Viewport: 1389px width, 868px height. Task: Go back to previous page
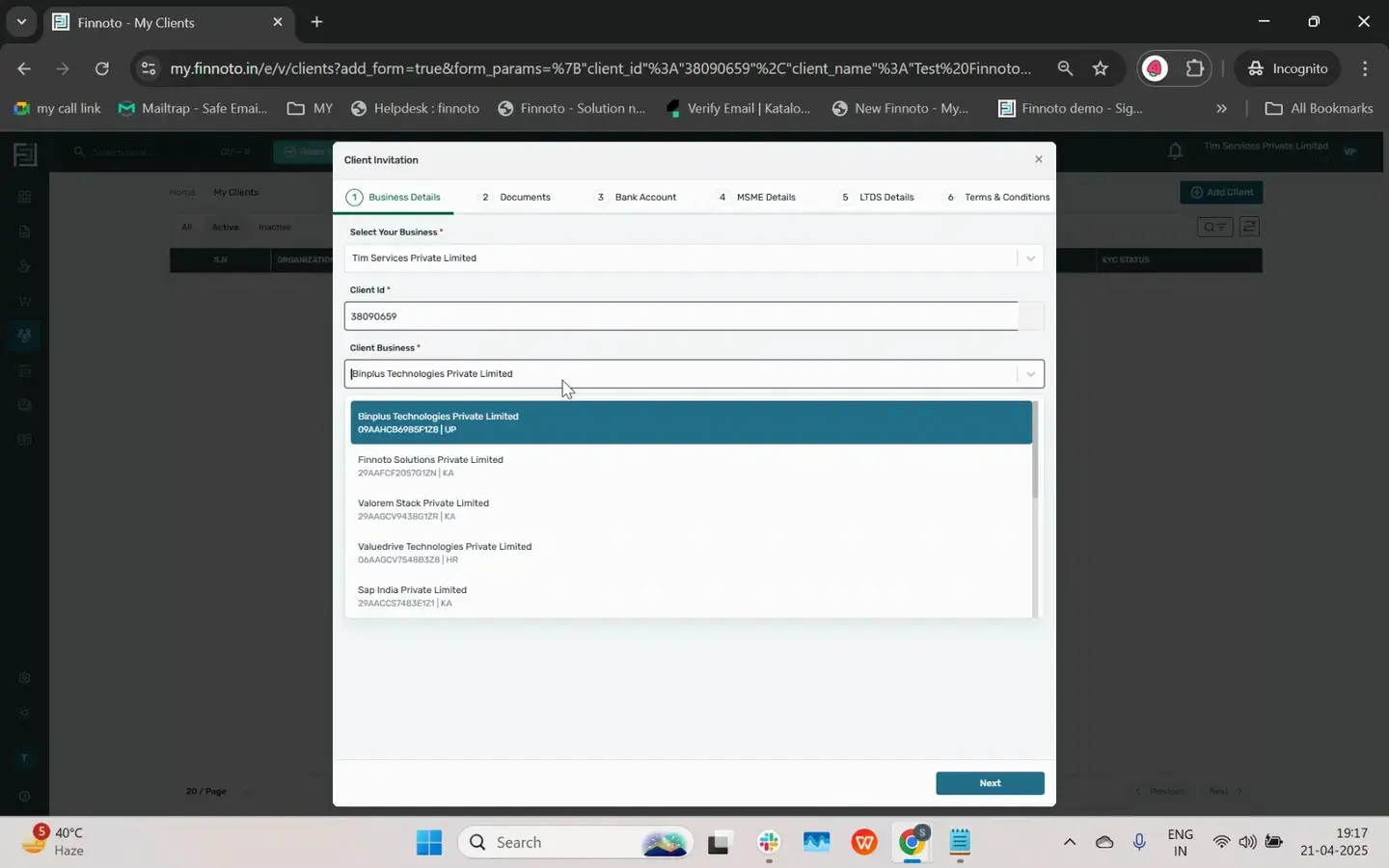24,68
